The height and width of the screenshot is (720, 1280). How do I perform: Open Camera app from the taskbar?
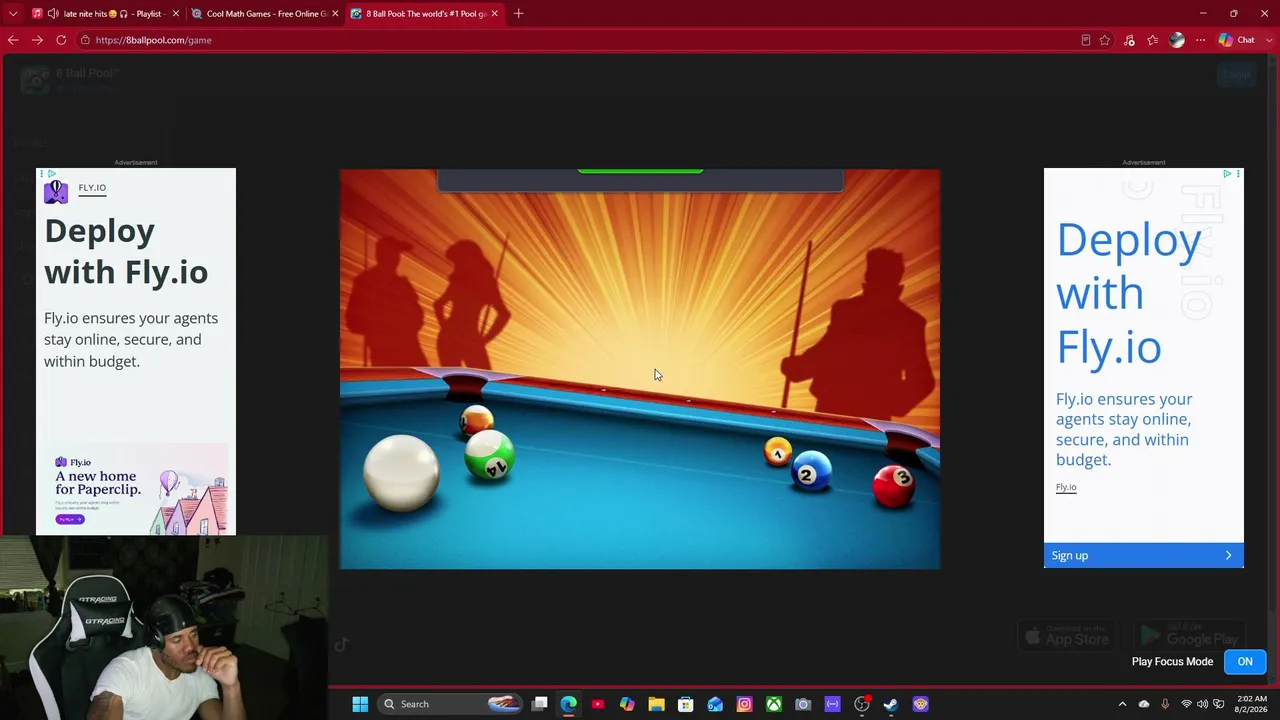803,704
